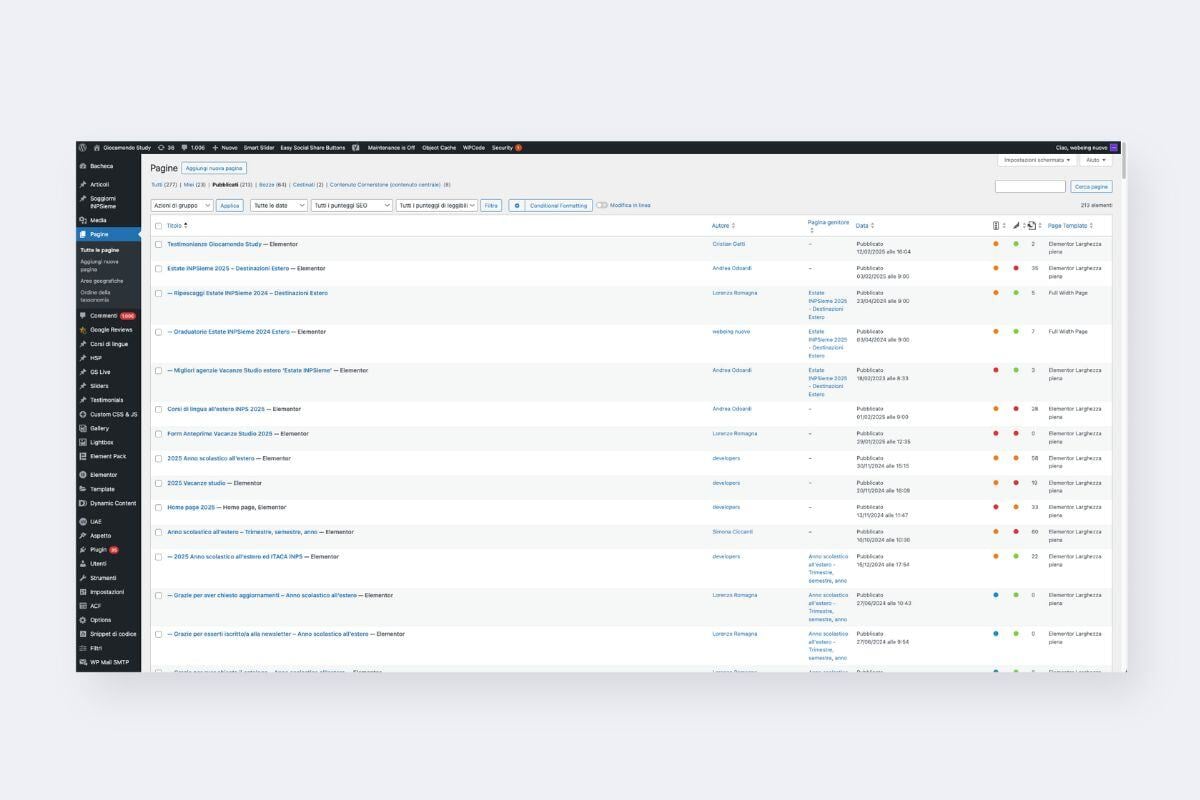Click the user avatar next to Ciao greeting
The image size is (1200, 800).
pos(1114,147)
